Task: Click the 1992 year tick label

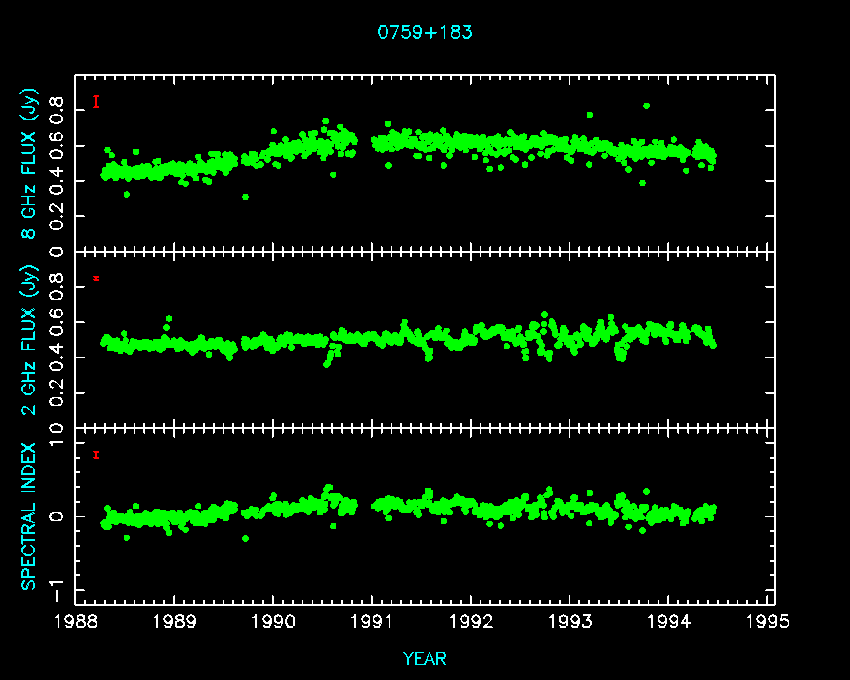Action: click(472, 621)
